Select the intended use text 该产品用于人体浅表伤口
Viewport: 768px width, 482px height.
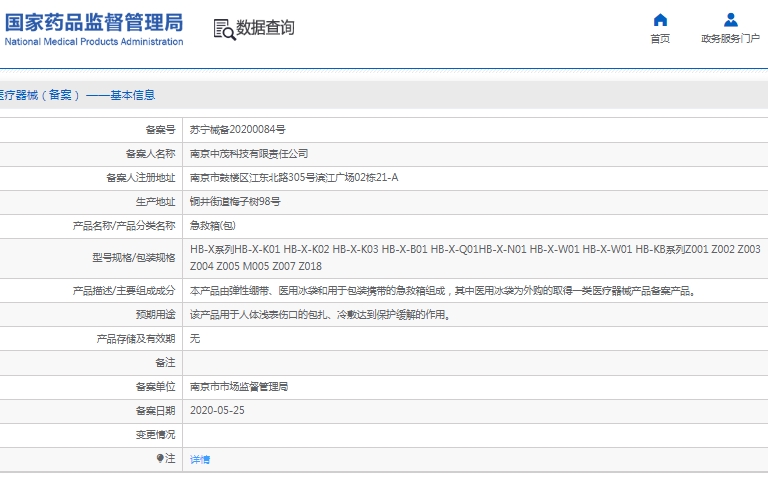pos(320,314)
